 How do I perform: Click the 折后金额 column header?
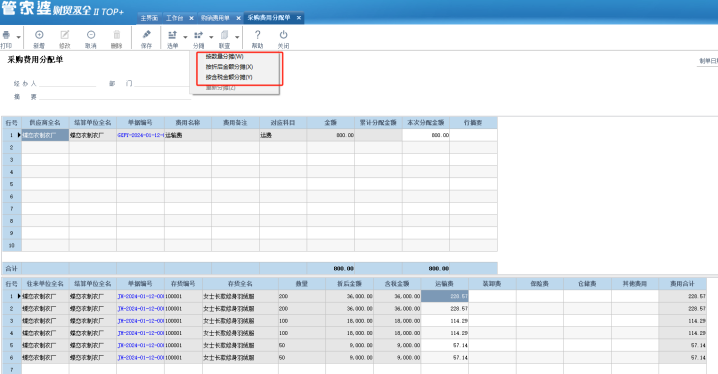349,284
